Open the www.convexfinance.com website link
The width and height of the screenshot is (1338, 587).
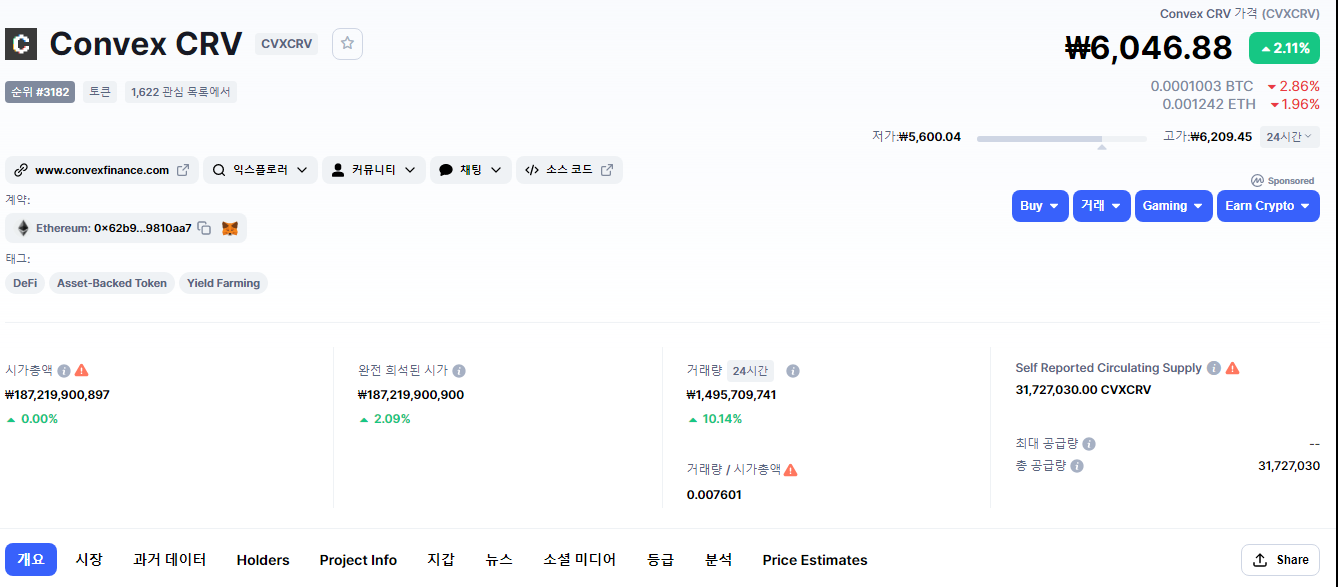[102, 170]
